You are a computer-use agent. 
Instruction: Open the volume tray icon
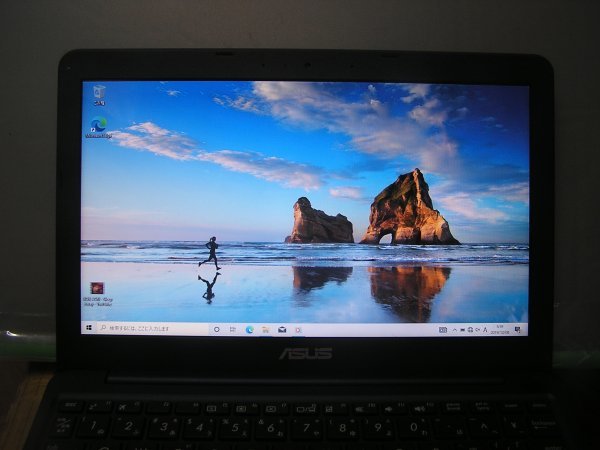tap(478, 330)
